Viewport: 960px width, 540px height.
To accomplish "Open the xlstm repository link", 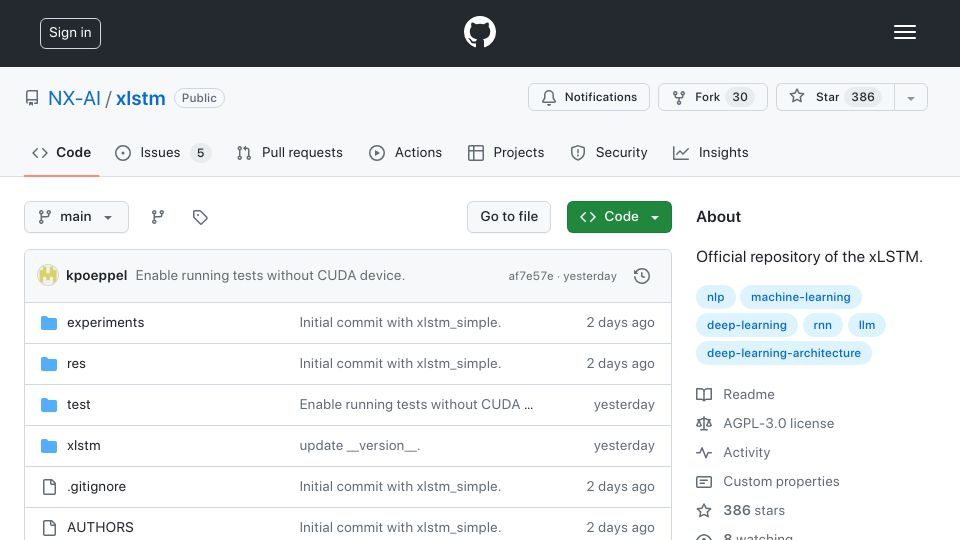I will pos(140,98).
